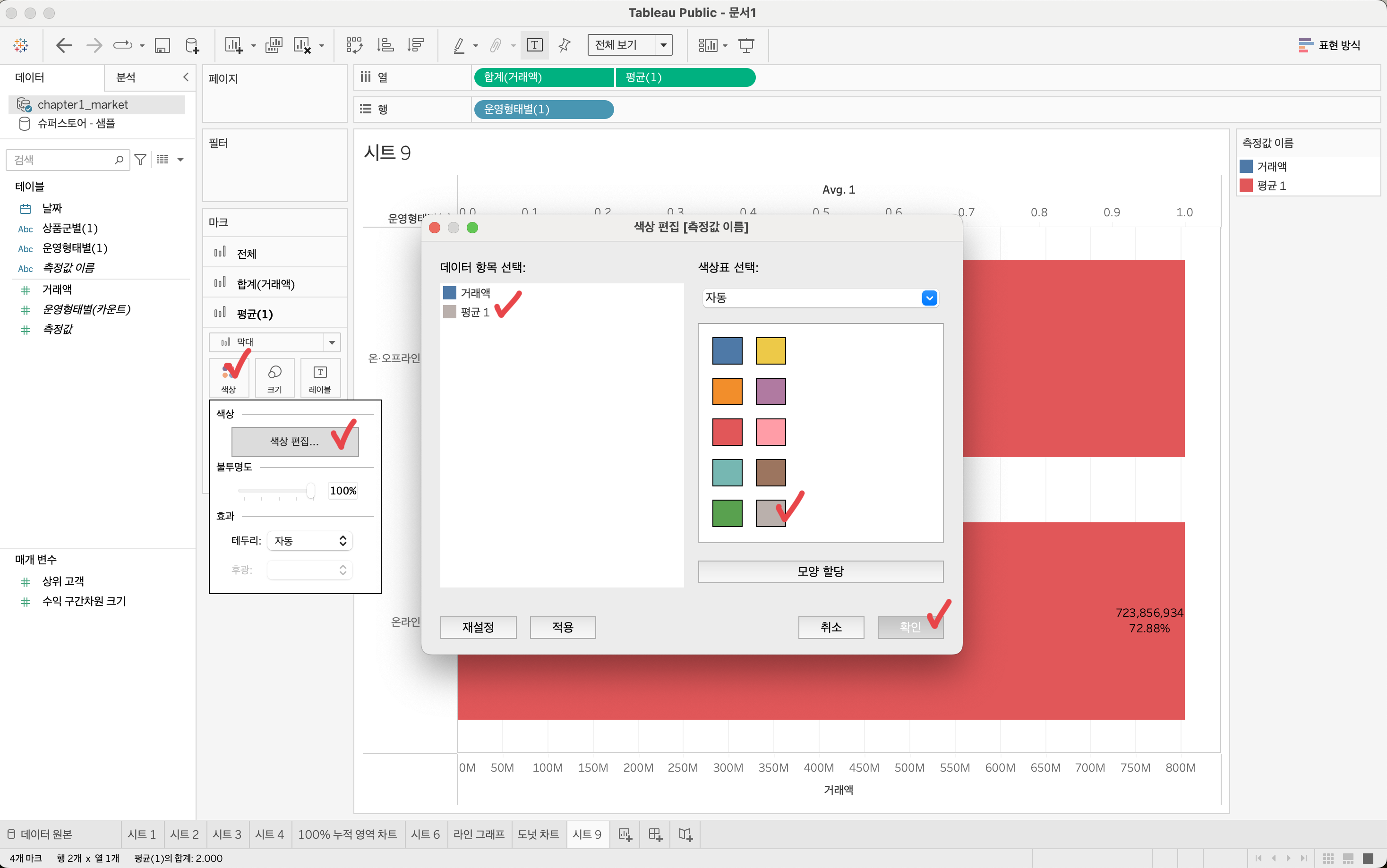Expand the 막대 mark type dropdown
The height and width of the screenshot is (868, 1387).
point(332,342)
